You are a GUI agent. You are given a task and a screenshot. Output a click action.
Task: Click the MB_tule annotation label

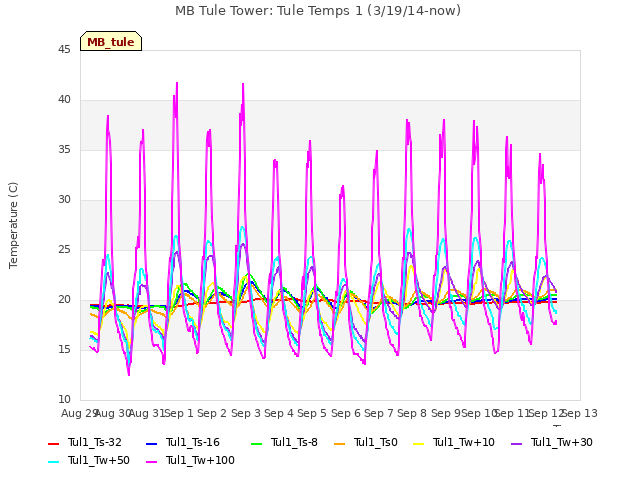[x=111, y=42]
